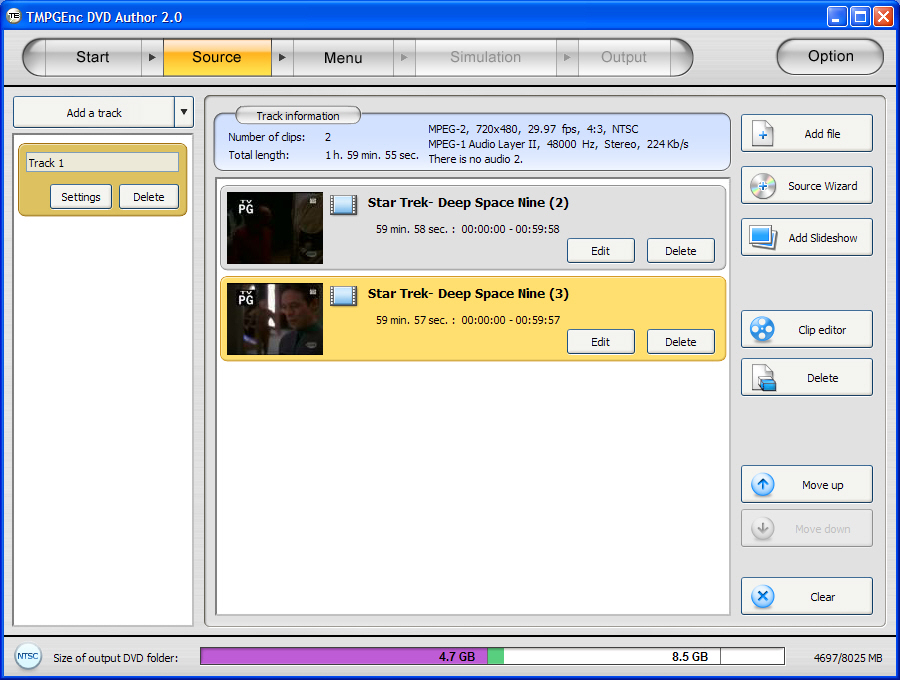The width and height of the screenshot is (900, 680).
Task: Open the Option button
Action: [x=830, y=56]
